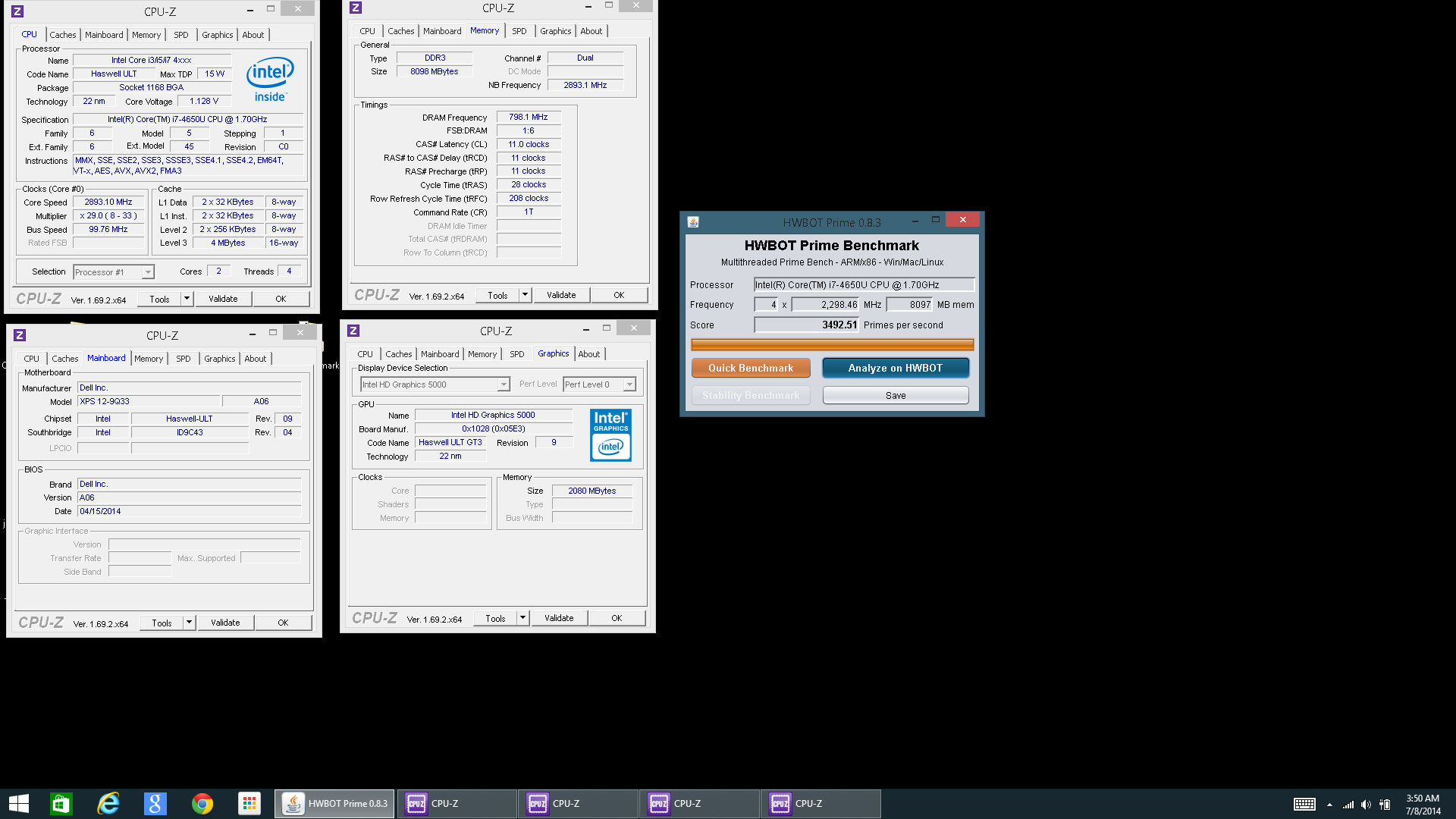Expand Tools arrow in Graphics window
Image resolution: width=1456 pixels, height=819 pixels.
(522, 618)
